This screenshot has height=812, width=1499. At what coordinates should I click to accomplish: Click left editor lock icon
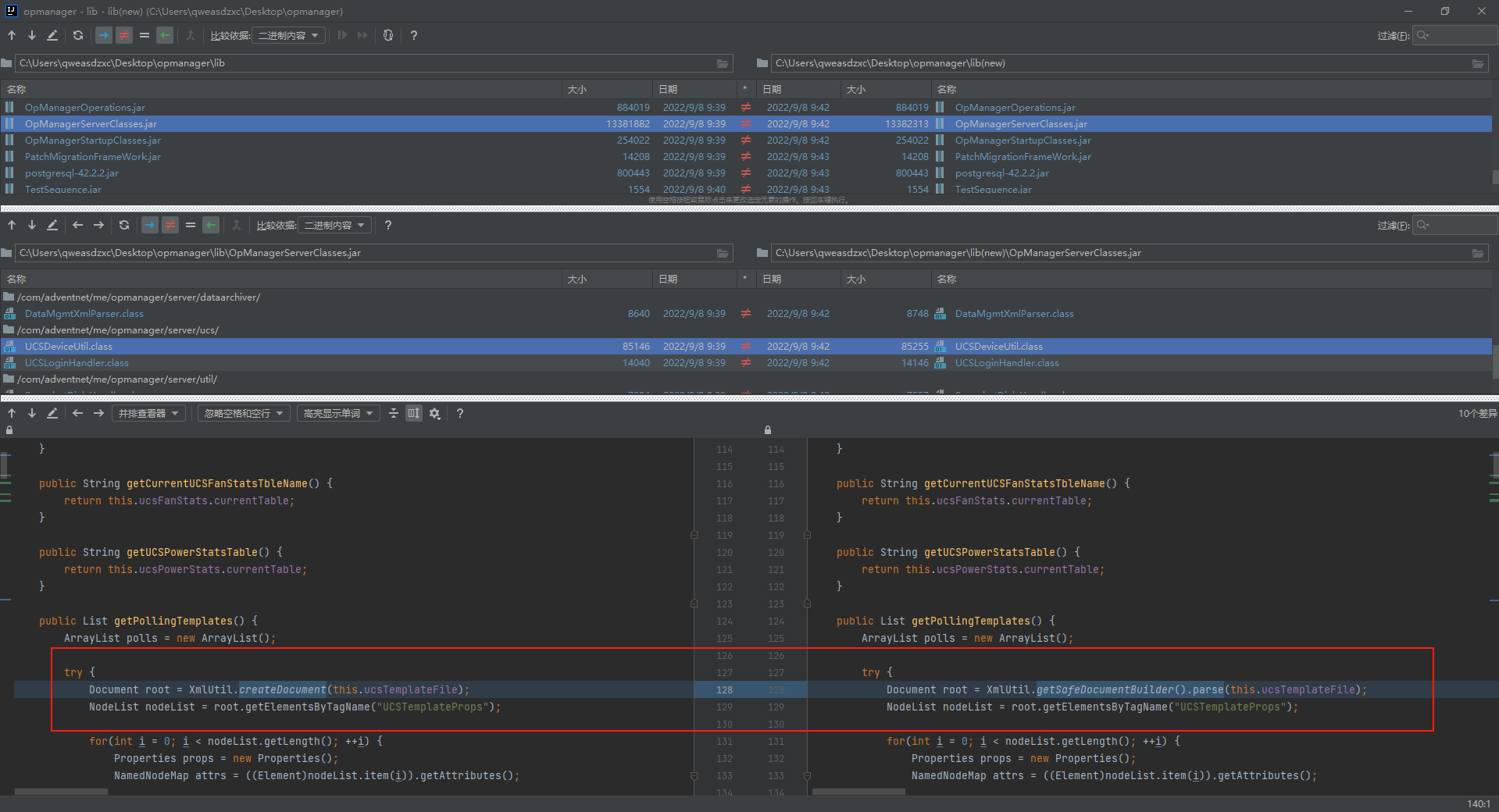pos(9,430)
